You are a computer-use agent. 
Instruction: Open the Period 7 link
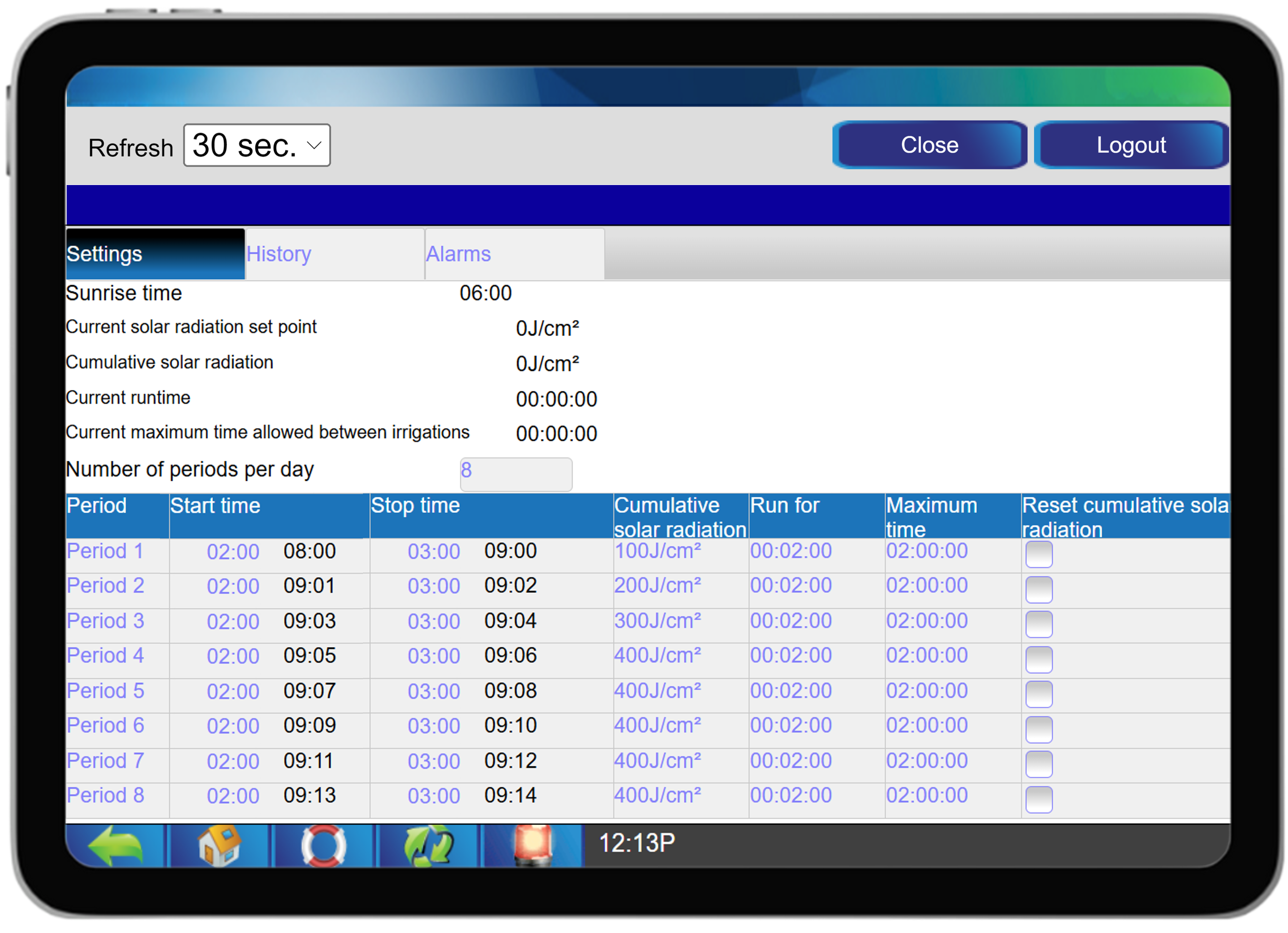(105, 760)
